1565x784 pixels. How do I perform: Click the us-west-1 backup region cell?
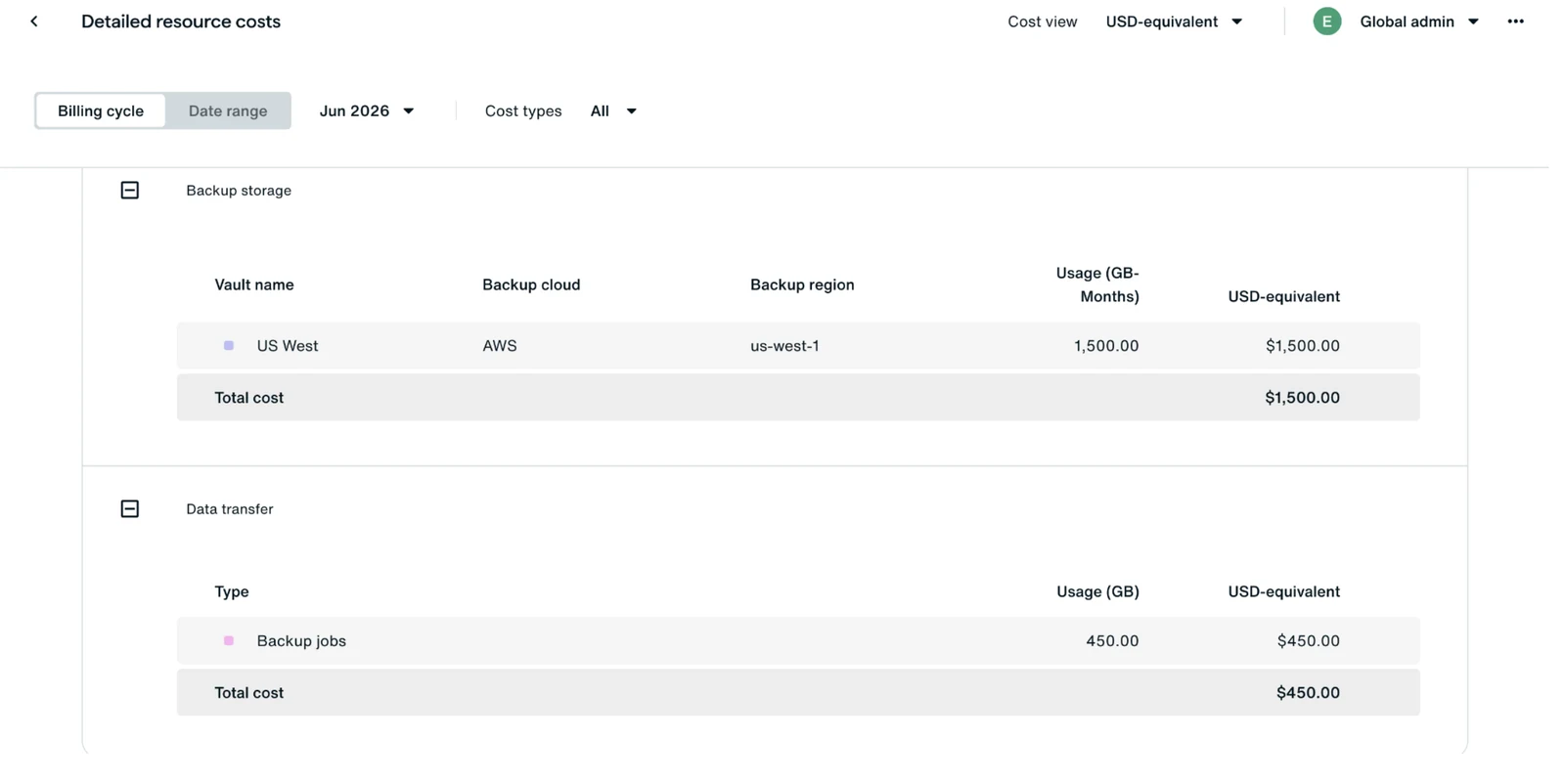coord(784,346)
